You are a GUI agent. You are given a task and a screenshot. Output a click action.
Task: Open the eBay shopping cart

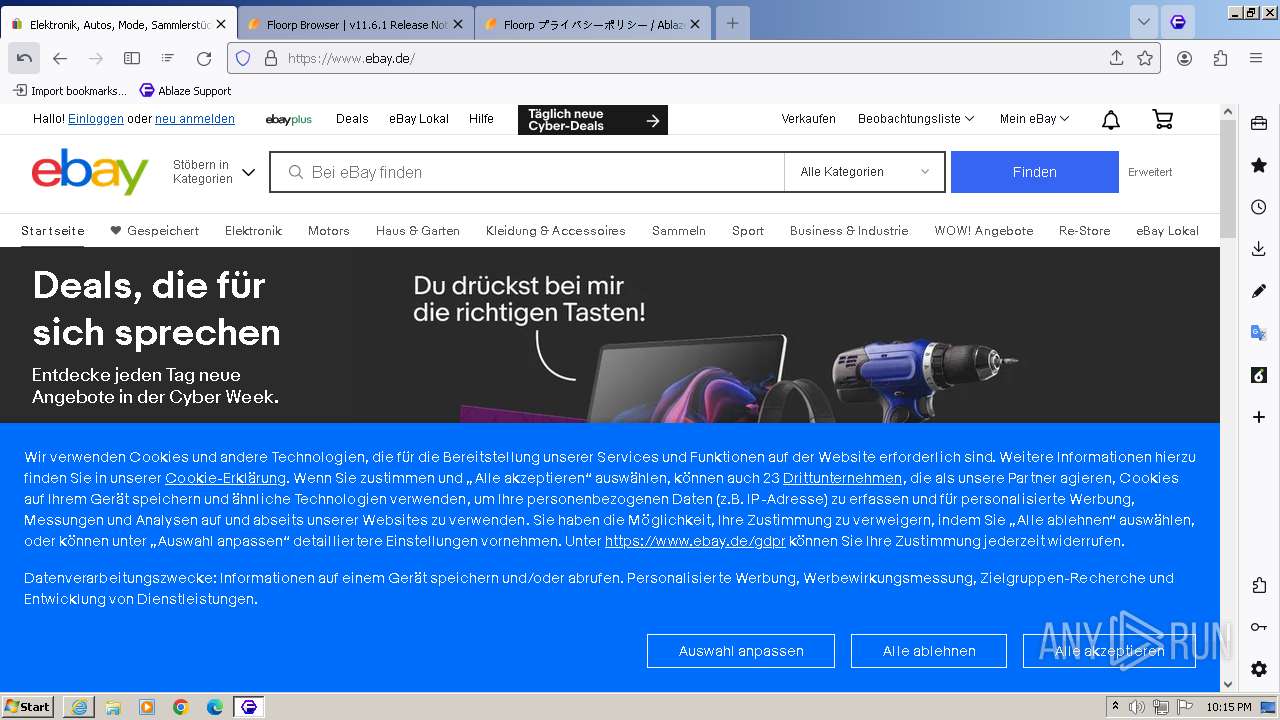[x=1162, y=119]
